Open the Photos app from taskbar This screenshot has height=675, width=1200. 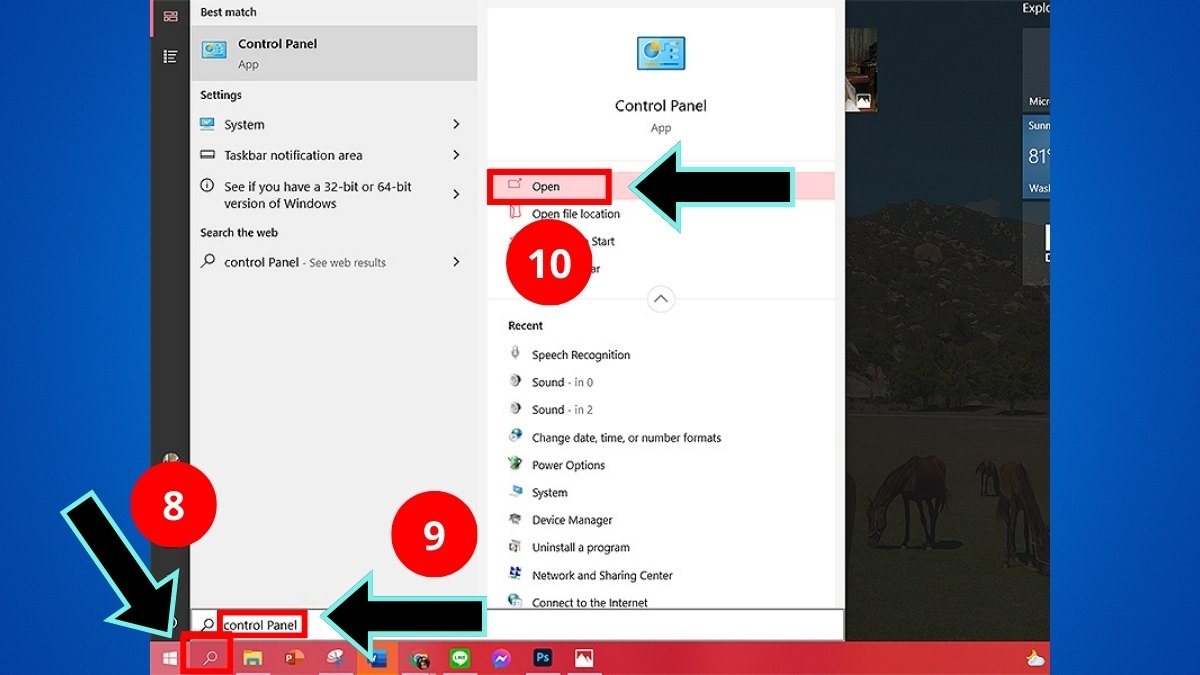[x=584, y=658]
